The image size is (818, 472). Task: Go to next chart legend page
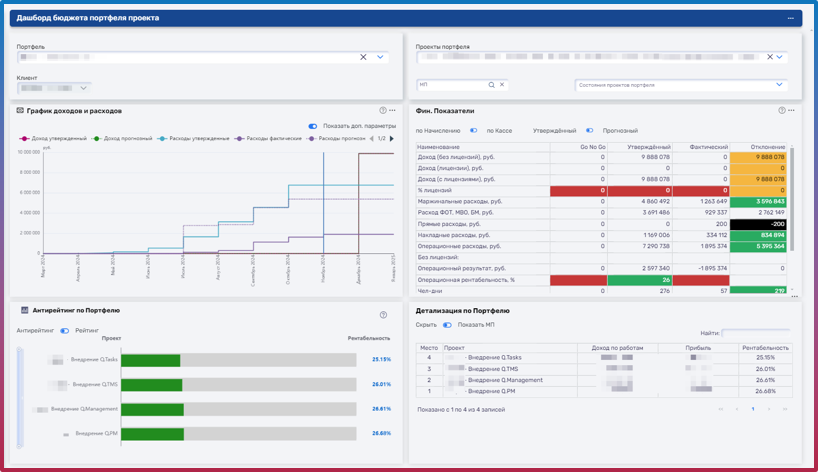click(x=392, y=139)
